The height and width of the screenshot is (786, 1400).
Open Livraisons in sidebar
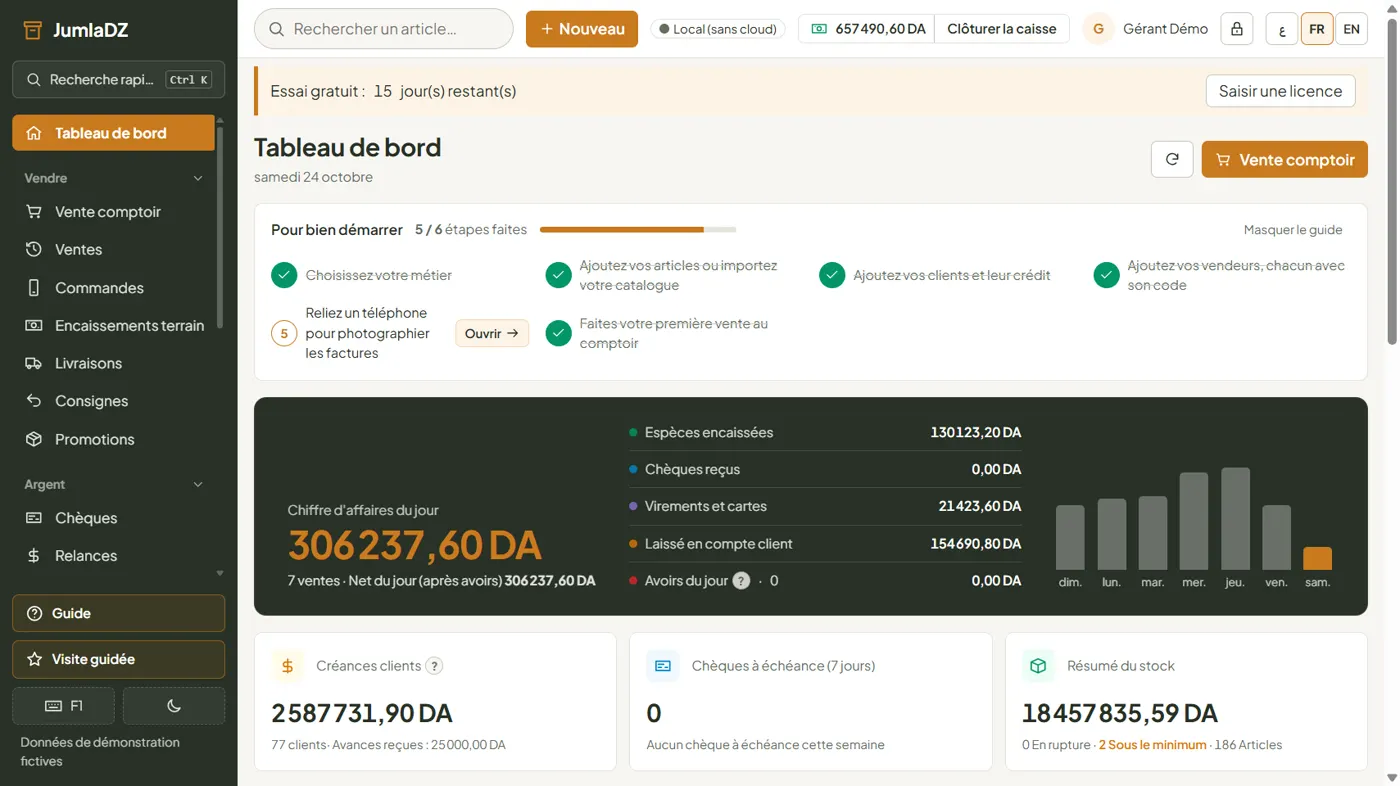pos(113,364)
